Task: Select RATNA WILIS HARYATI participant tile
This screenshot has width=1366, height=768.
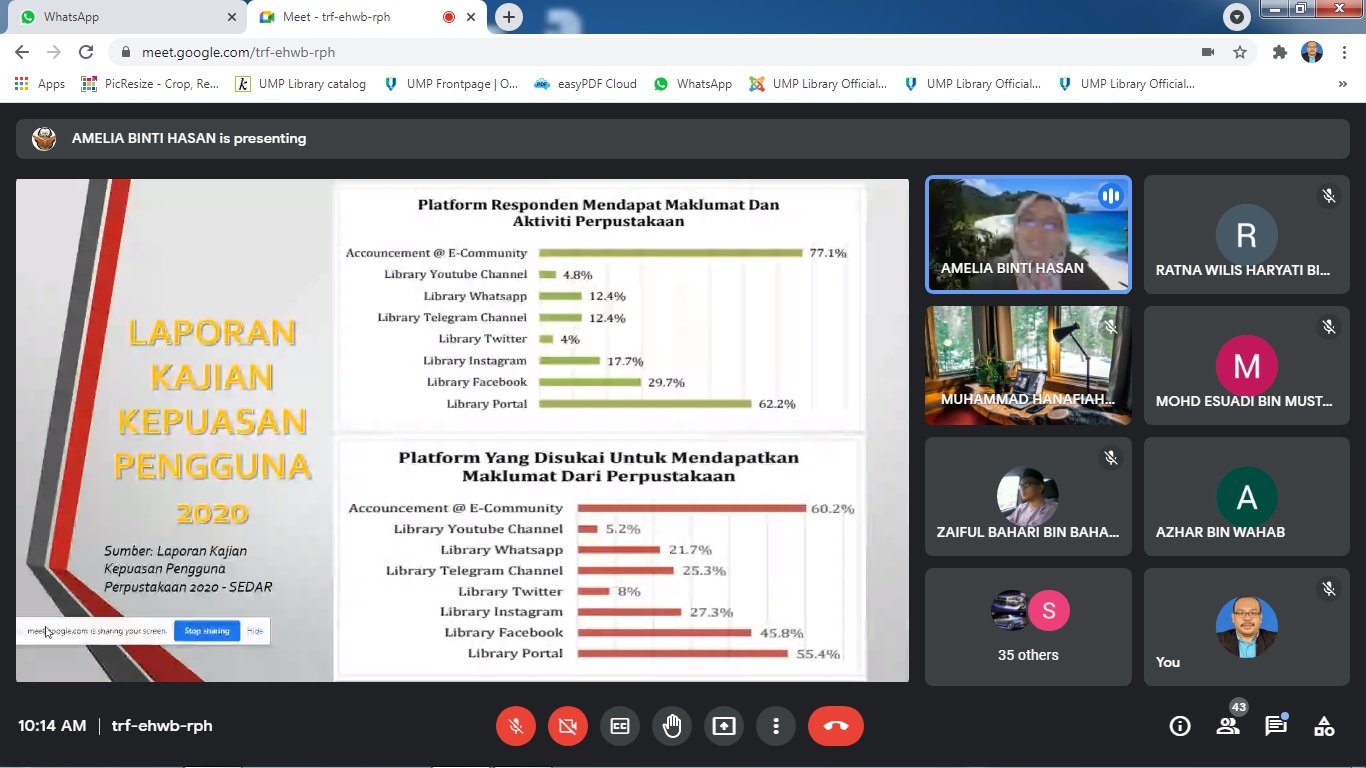Action: point(1246,234)
